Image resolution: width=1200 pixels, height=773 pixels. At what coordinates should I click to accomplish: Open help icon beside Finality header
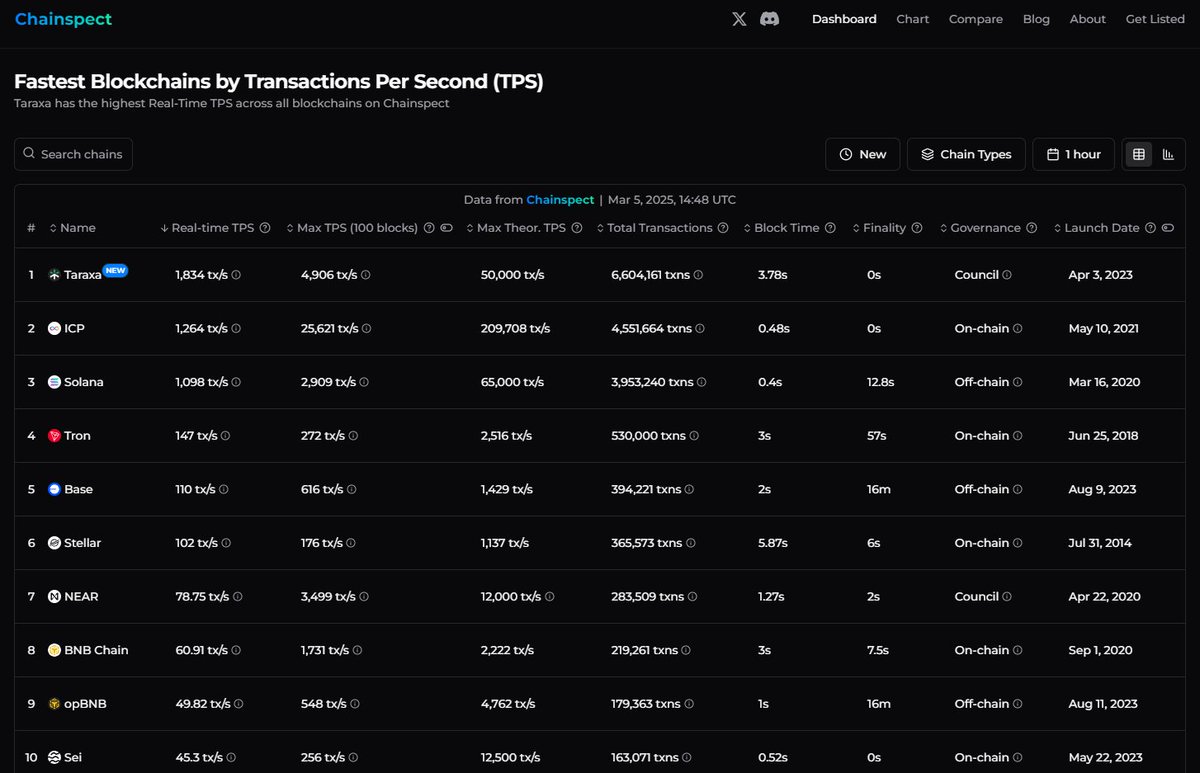point(917,228)
